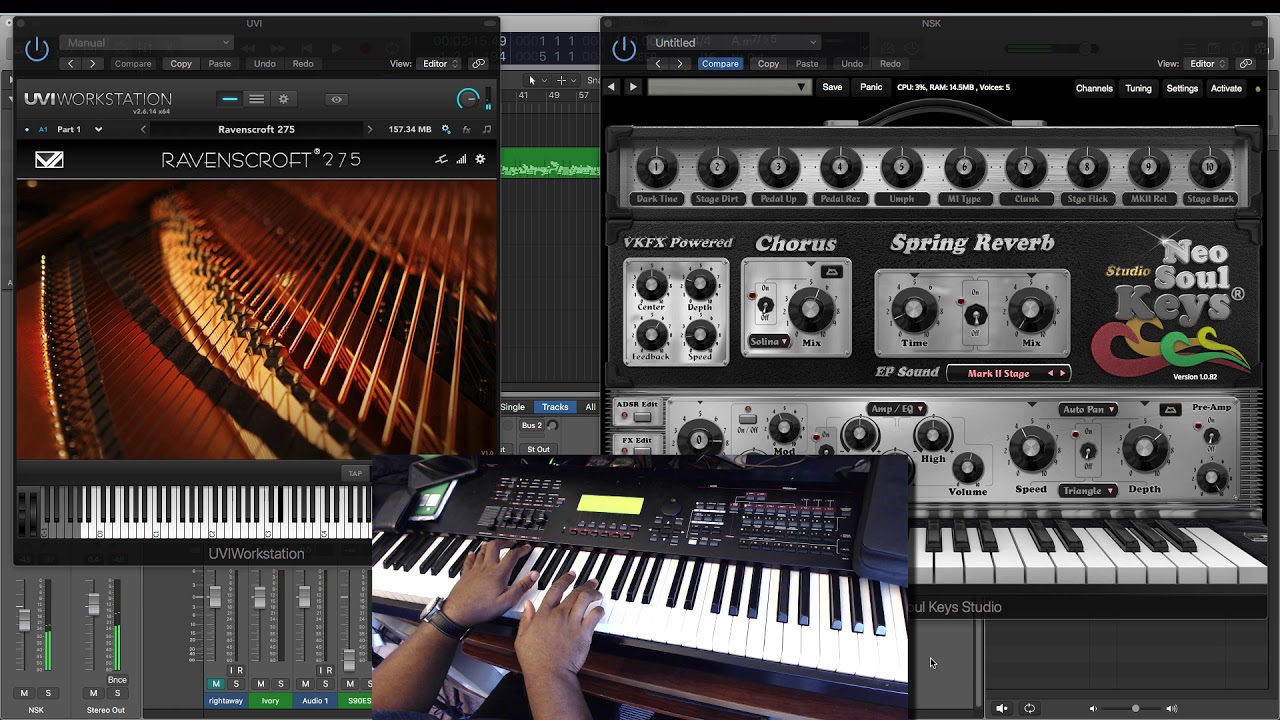Click the Stage Bark knob numbered 10

pyautogui.click(x=1209, y=168)
